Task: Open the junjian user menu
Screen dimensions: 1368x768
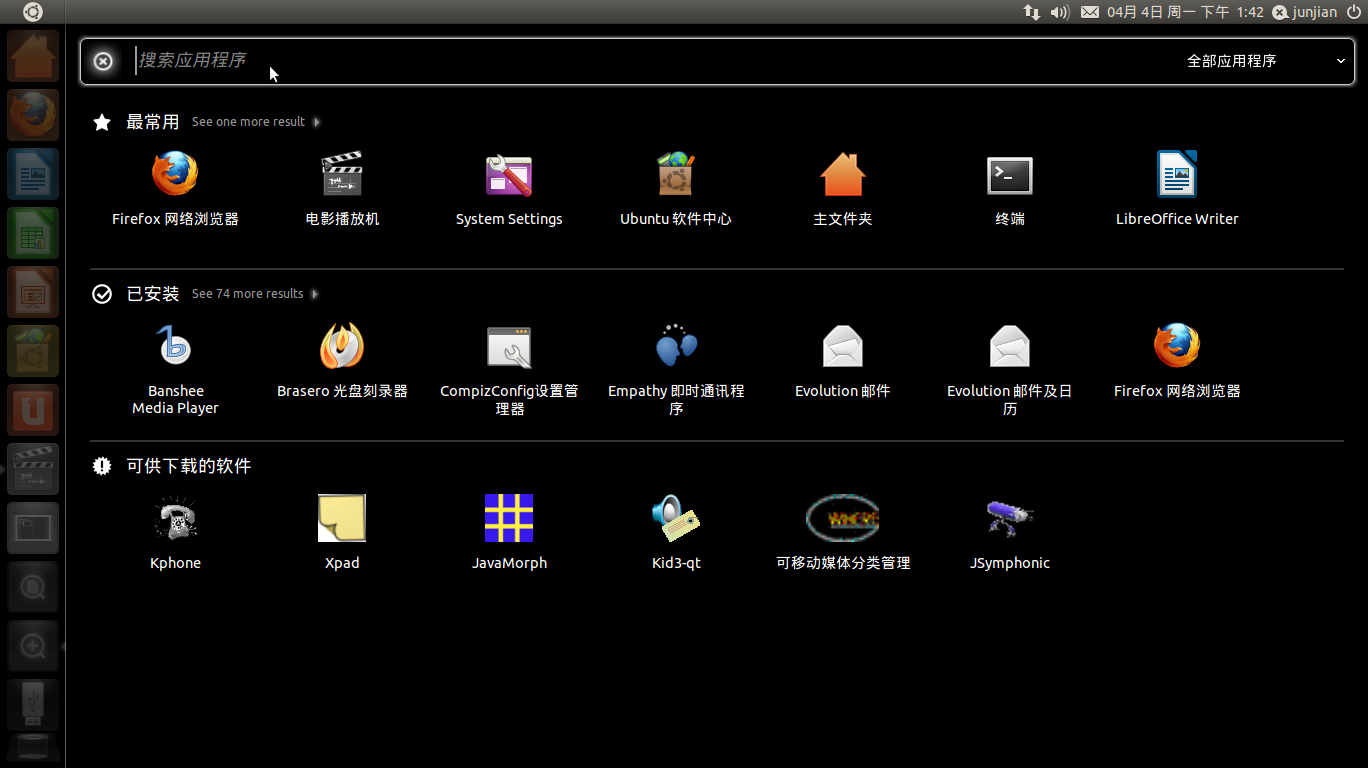Action: (x=1304, y=12)
